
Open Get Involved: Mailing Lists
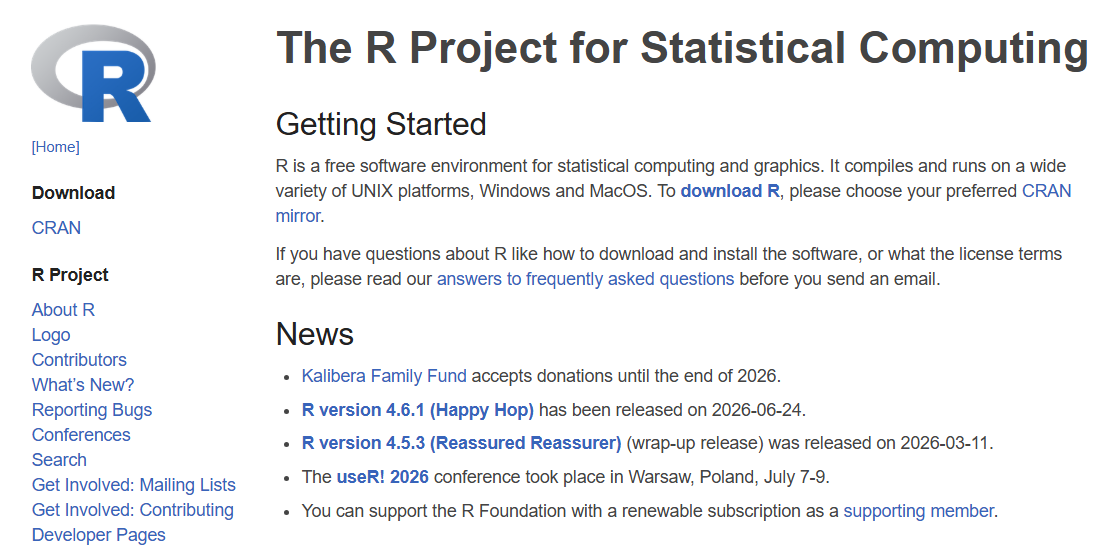(134, 485)
